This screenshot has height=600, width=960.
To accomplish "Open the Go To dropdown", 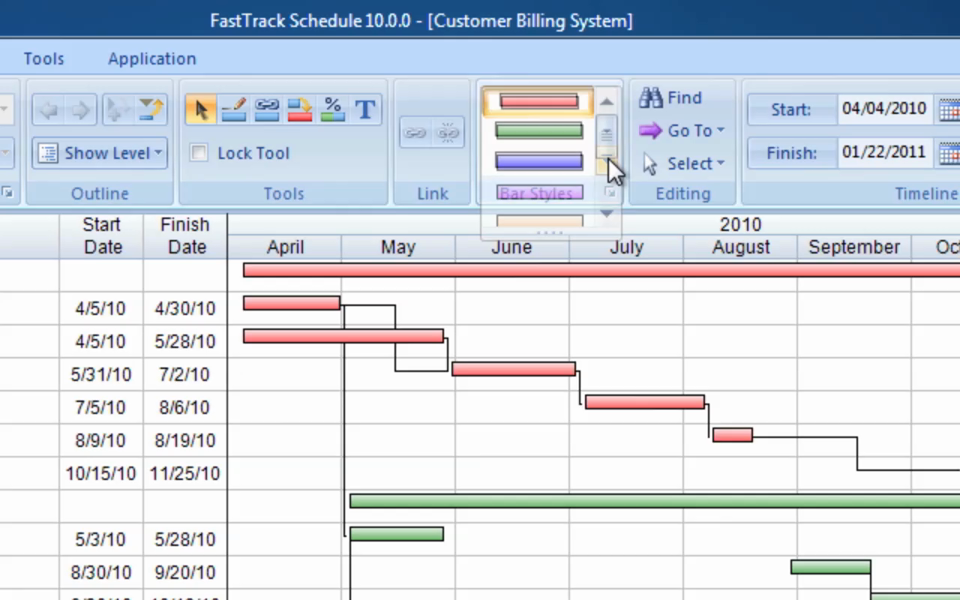I will click(682, 130).
